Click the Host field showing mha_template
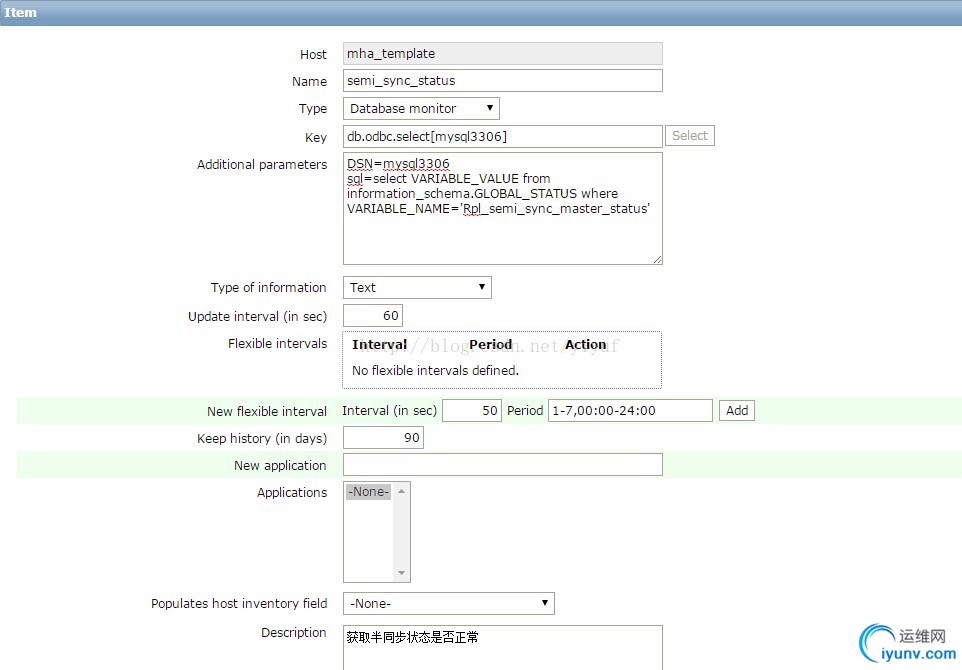 (x=502, y=53)
